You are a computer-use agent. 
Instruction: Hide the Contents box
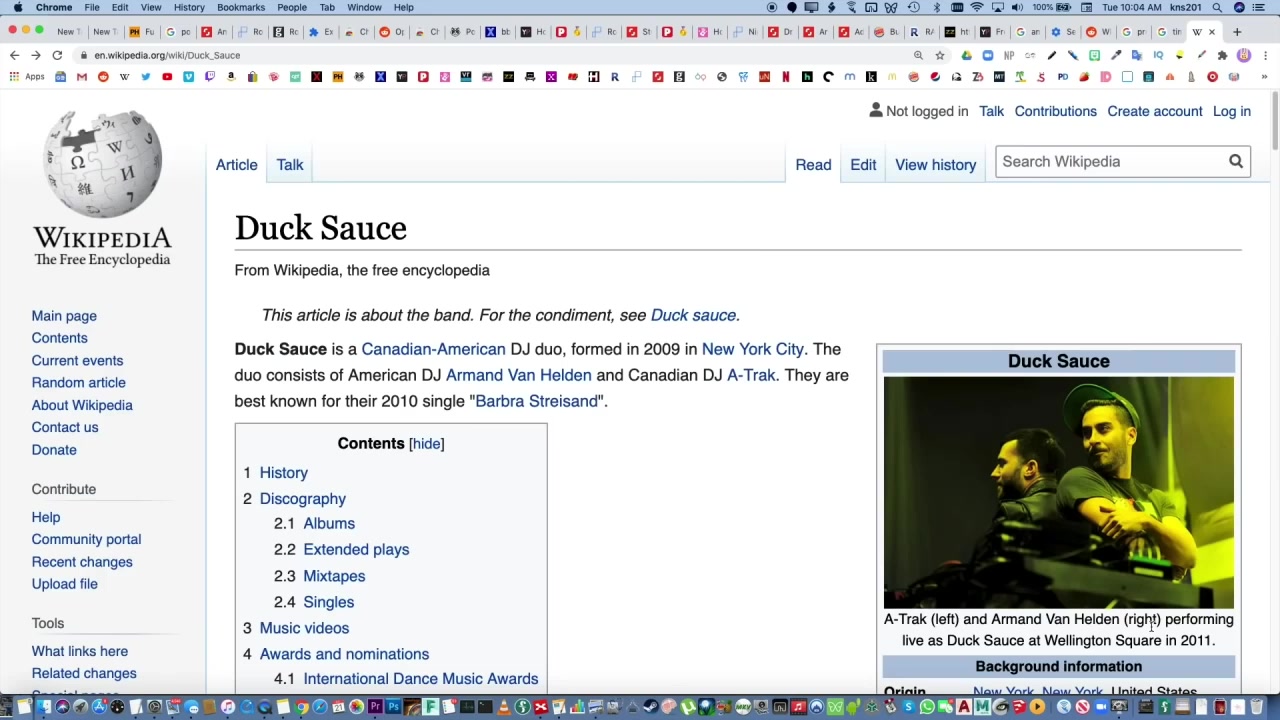[x=427, y=443]
